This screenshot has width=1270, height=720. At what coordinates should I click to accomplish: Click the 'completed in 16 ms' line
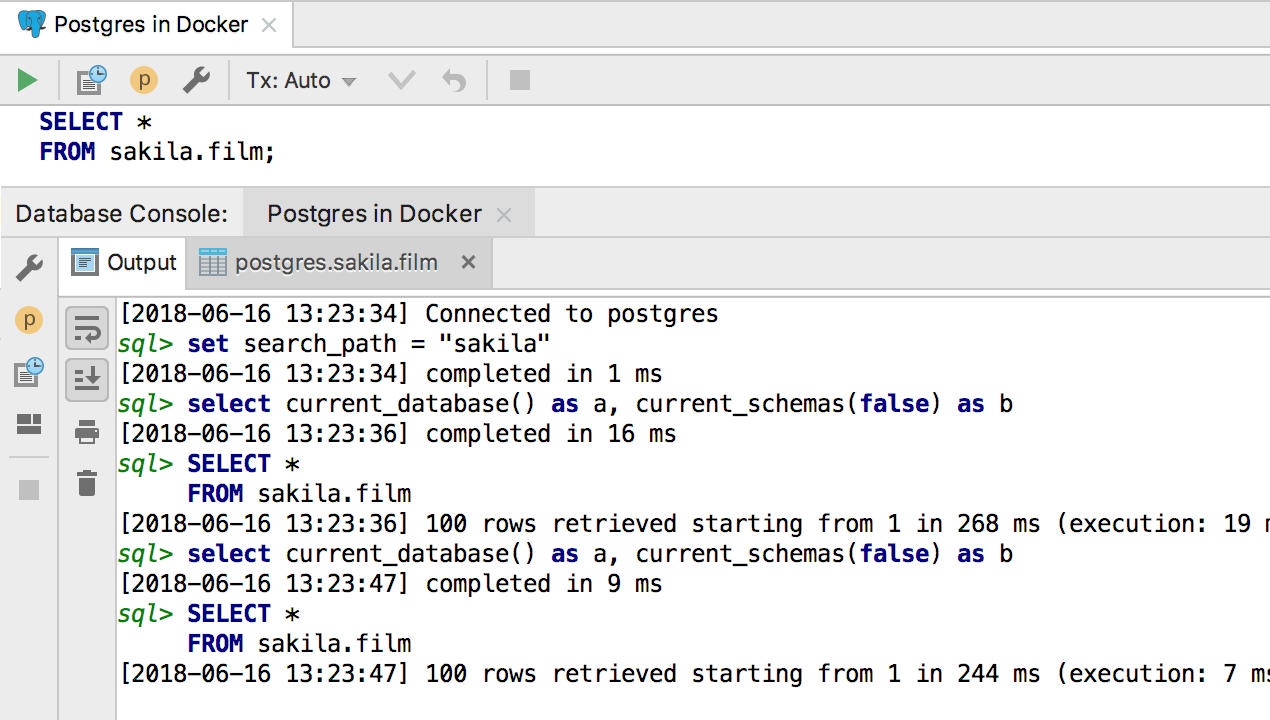point(398,434)
